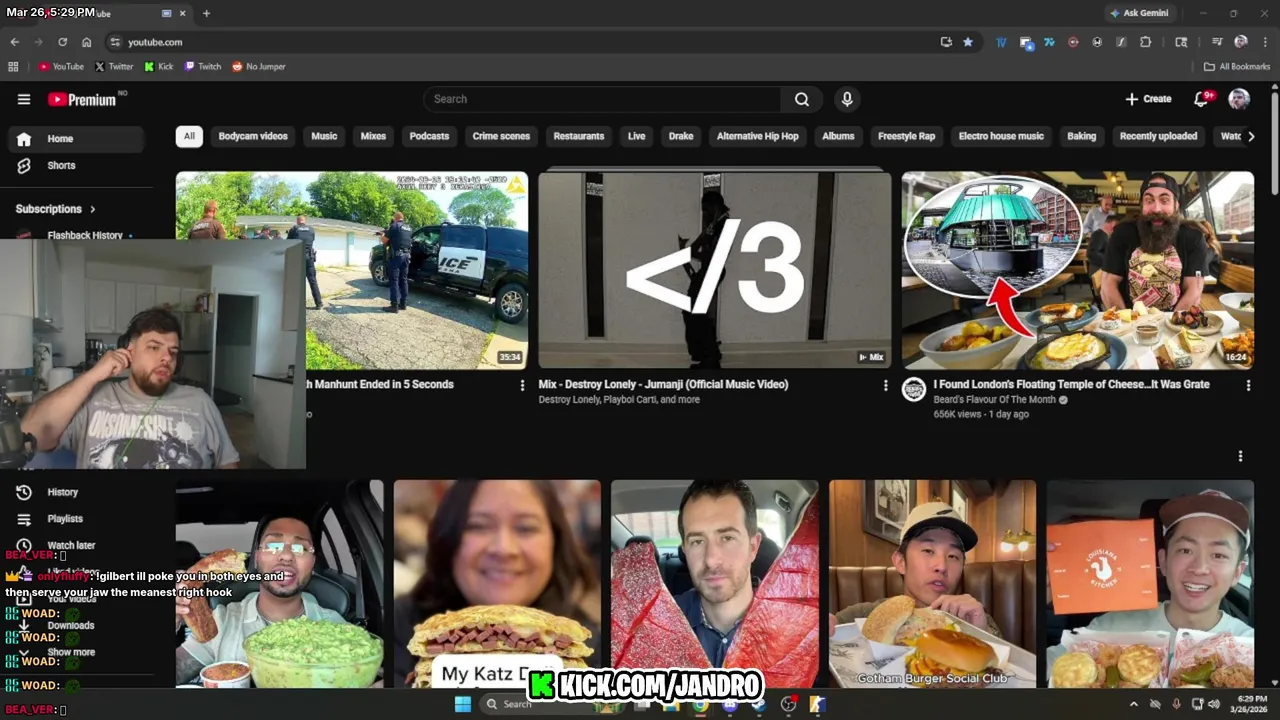
Task: Click the YouTube Premium logo
Action: 82,99
